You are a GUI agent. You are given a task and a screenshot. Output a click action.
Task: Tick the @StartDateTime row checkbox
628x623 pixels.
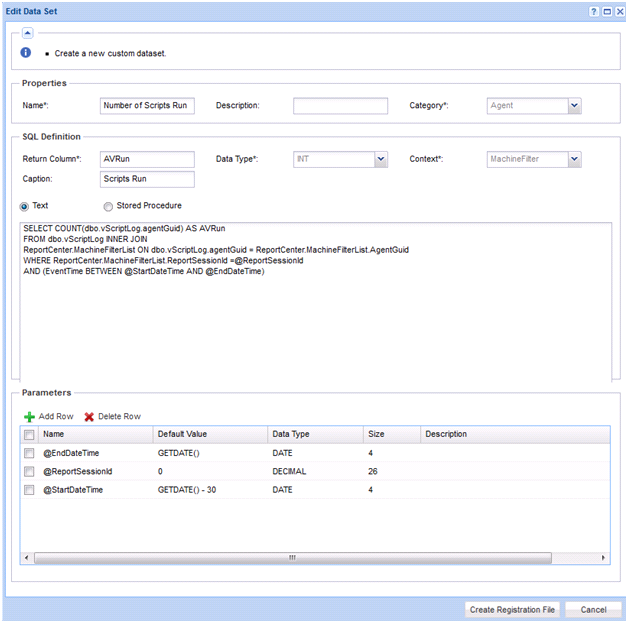29,489
